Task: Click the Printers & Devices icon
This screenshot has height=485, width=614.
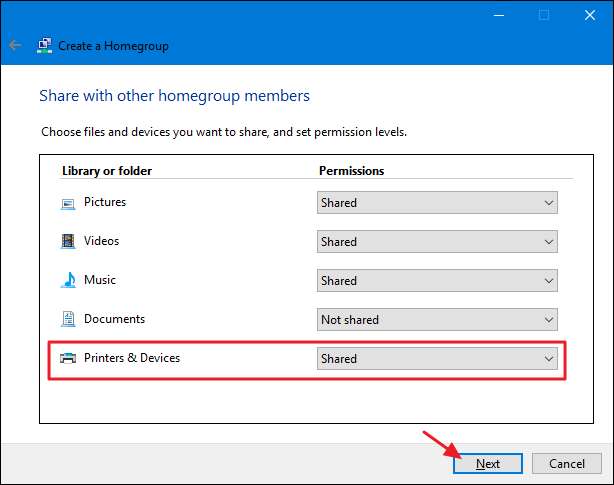Action: point(68,358)
